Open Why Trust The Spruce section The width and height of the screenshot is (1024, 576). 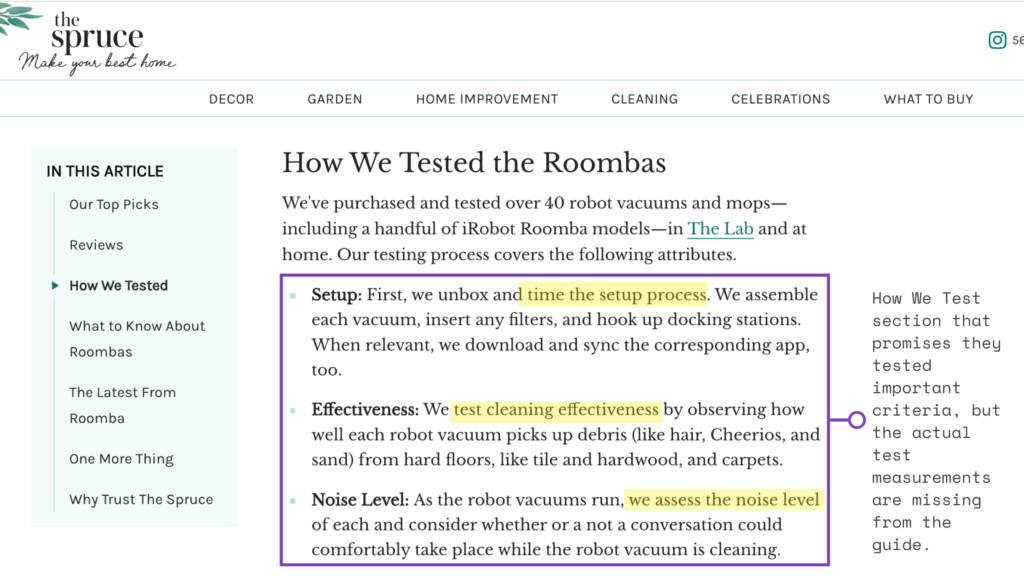pos(141,500)
